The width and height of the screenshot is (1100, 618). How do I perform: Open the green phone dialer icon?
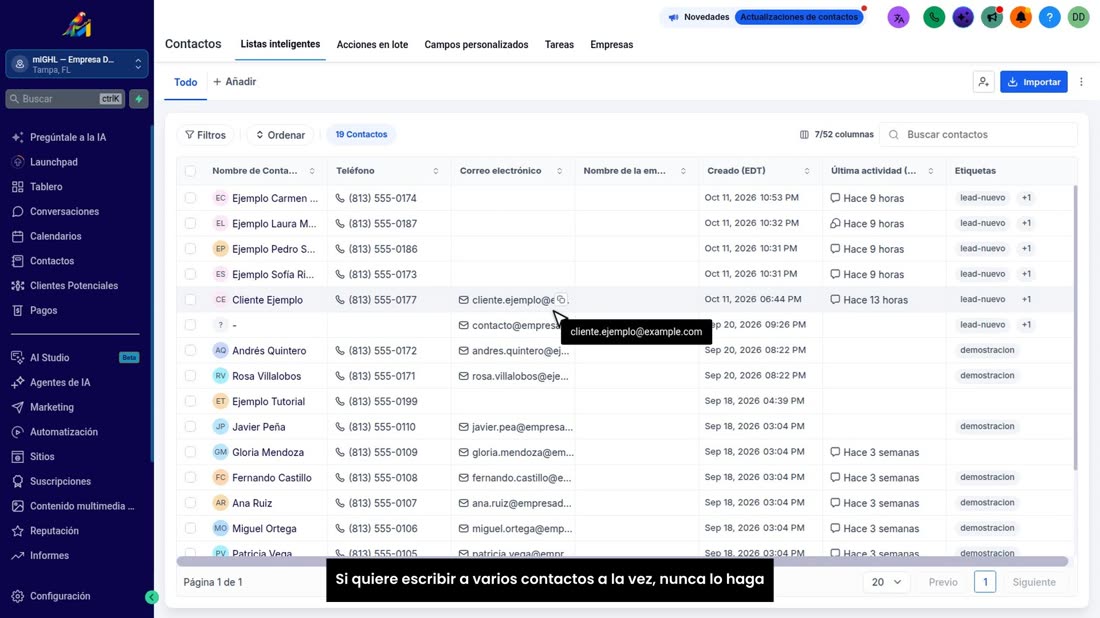click(934, 18)
